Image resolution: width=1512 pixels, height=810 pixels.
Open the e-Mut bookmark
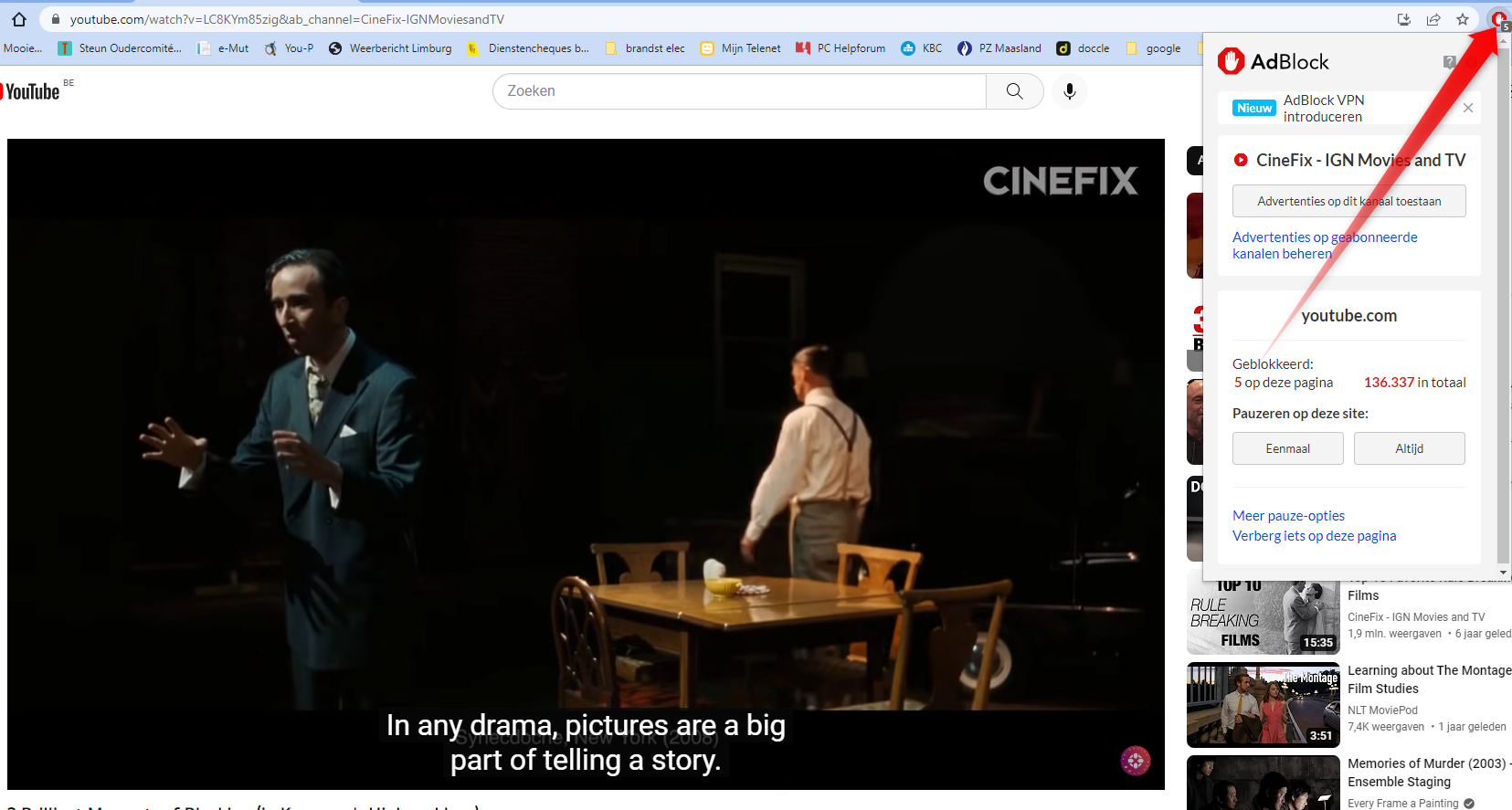point(223,48)
